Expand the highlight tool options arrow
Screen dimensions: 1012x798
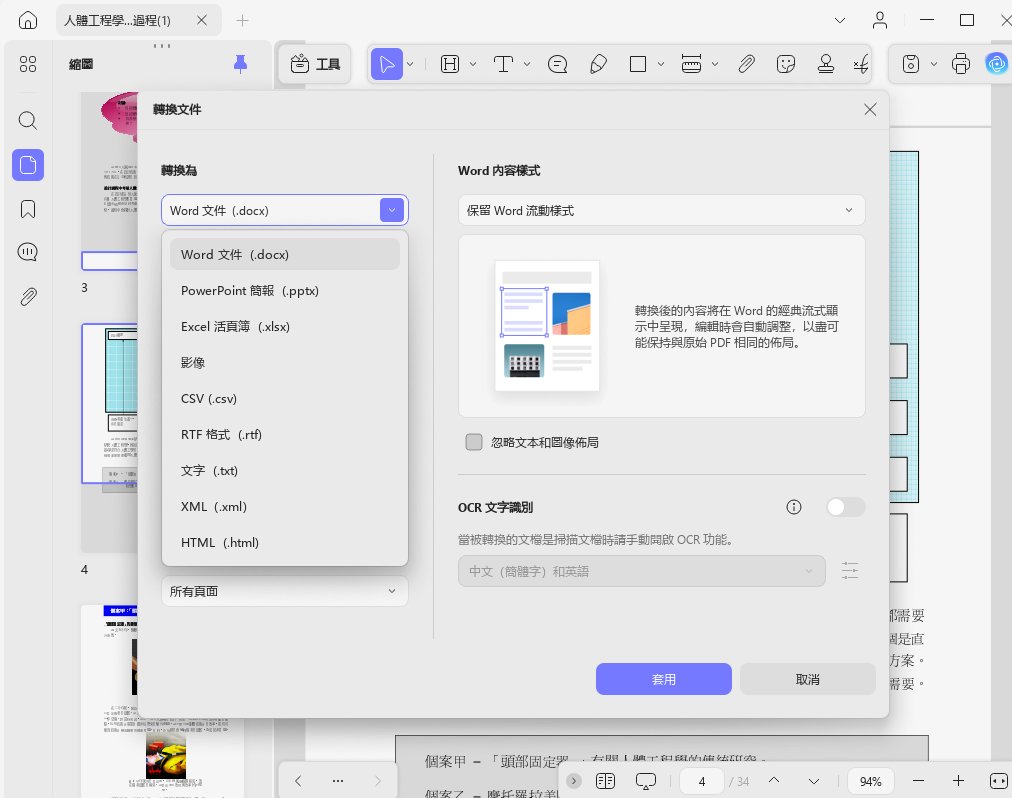click(x=473, y=64)
